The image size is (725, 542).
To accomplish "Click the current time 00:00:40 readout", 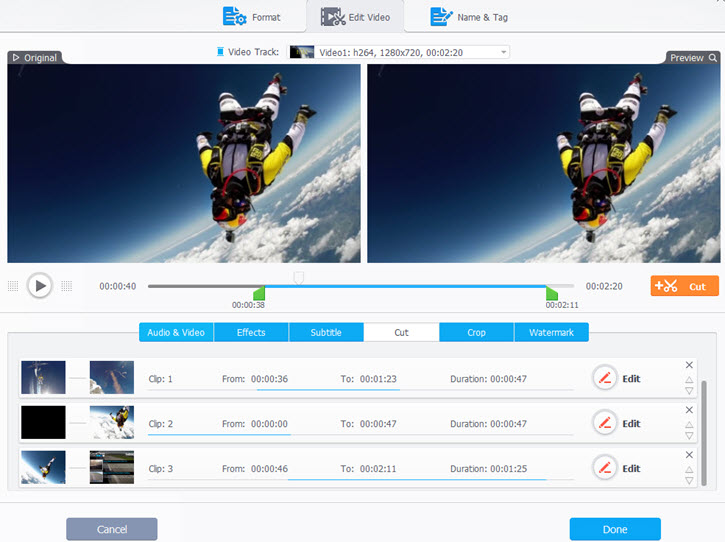I will pyautogui.click(x=118, y=286).
